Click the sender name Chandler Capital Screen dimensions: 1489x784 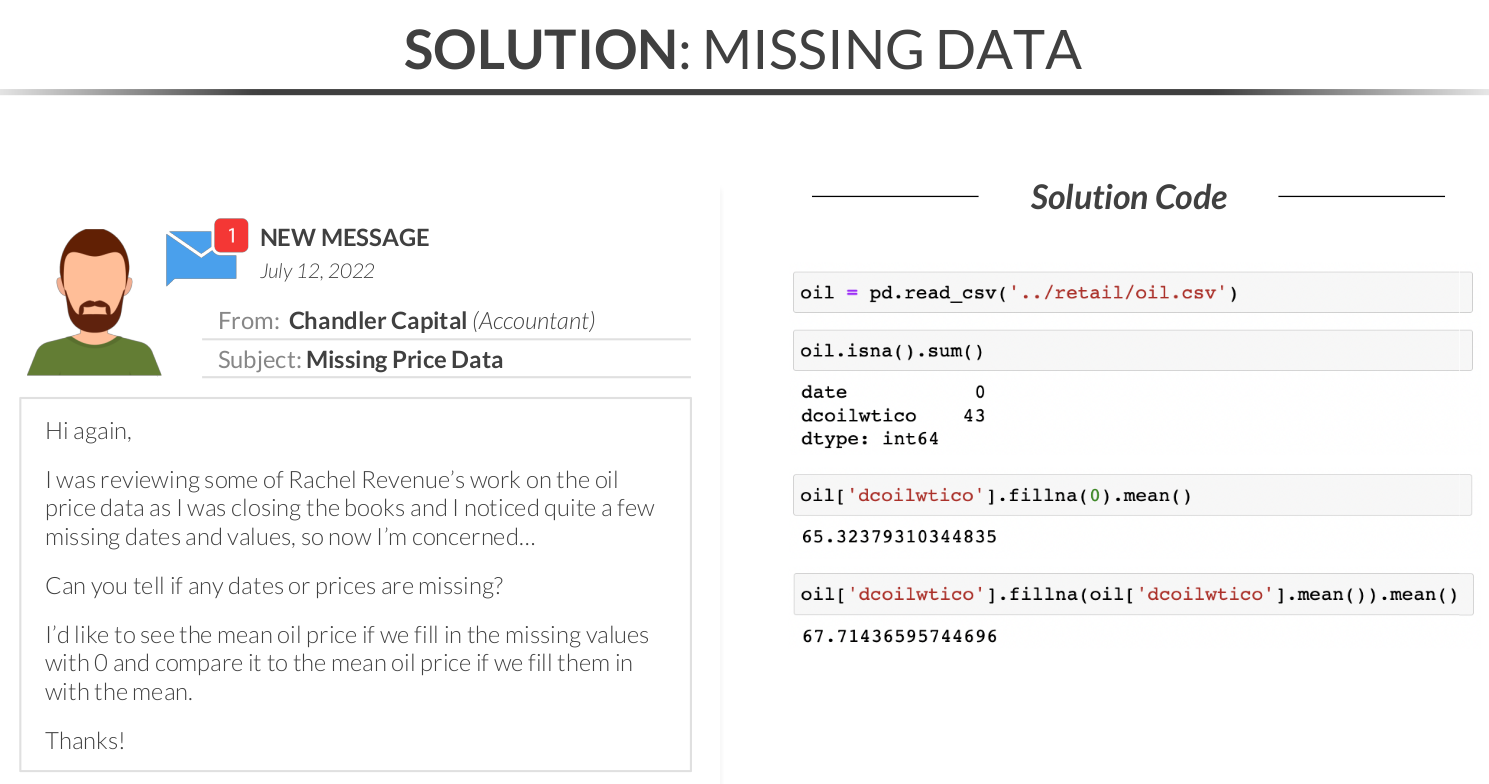378,321
